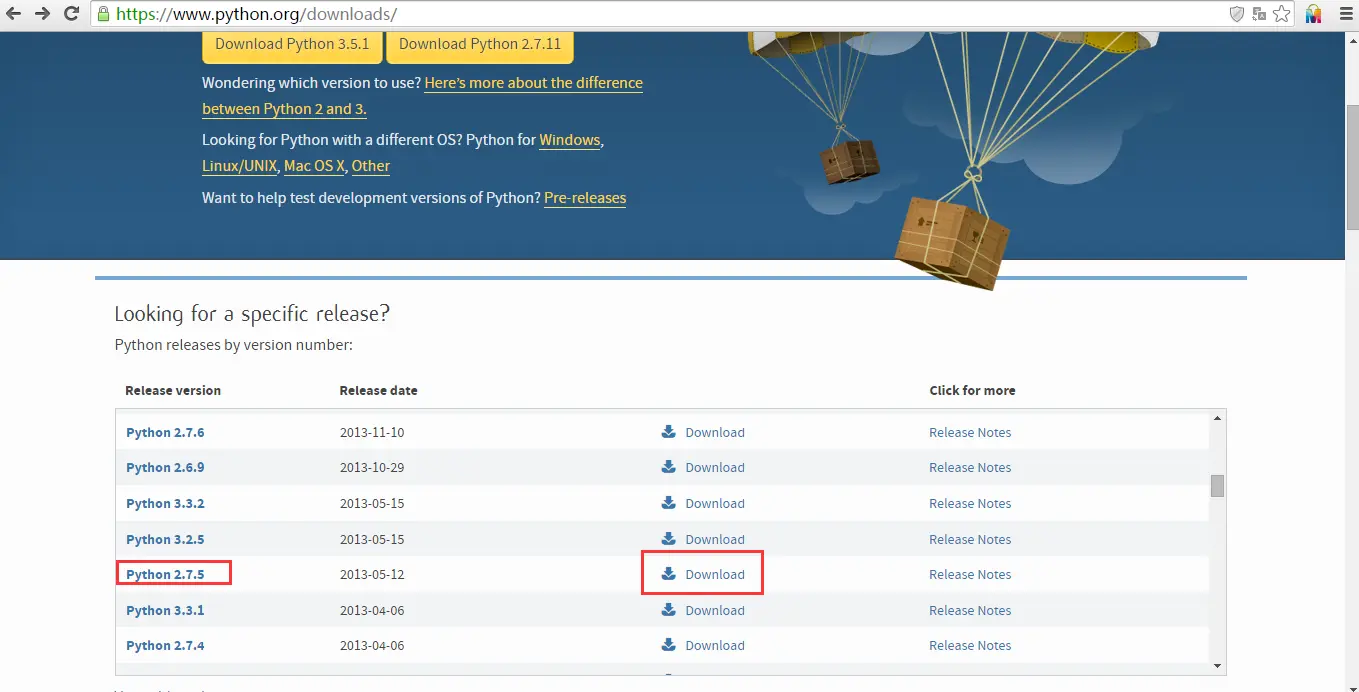Click the green padlock security icon
Screen dimensions: 1359x692
pos(104,14)
